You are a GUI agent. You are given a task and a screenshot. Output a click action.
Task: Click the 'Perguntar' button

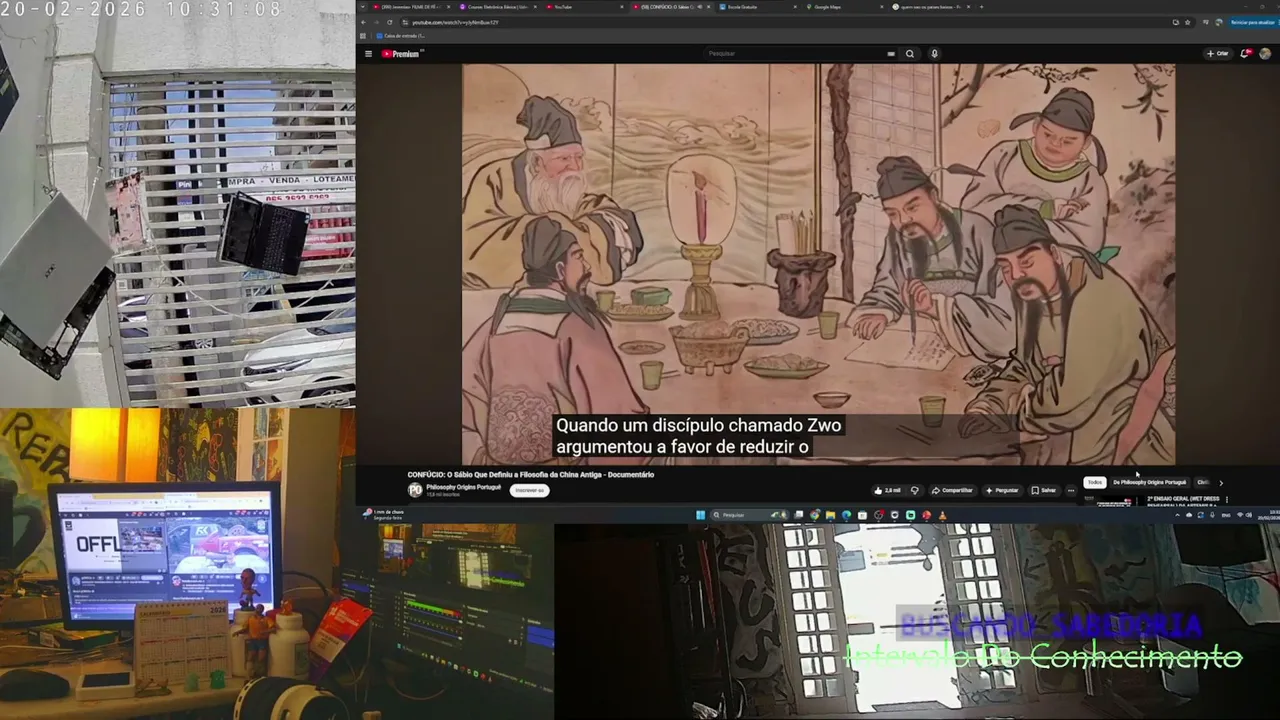point(1002,491)
